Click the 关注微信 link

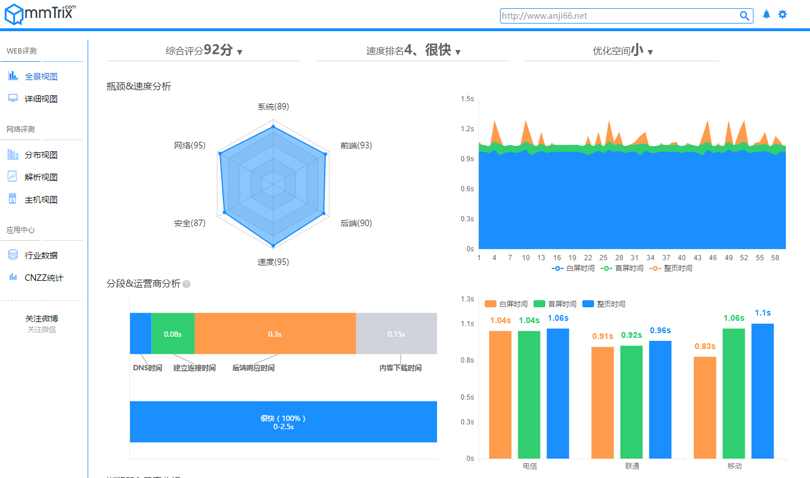[x=42, y=329]
